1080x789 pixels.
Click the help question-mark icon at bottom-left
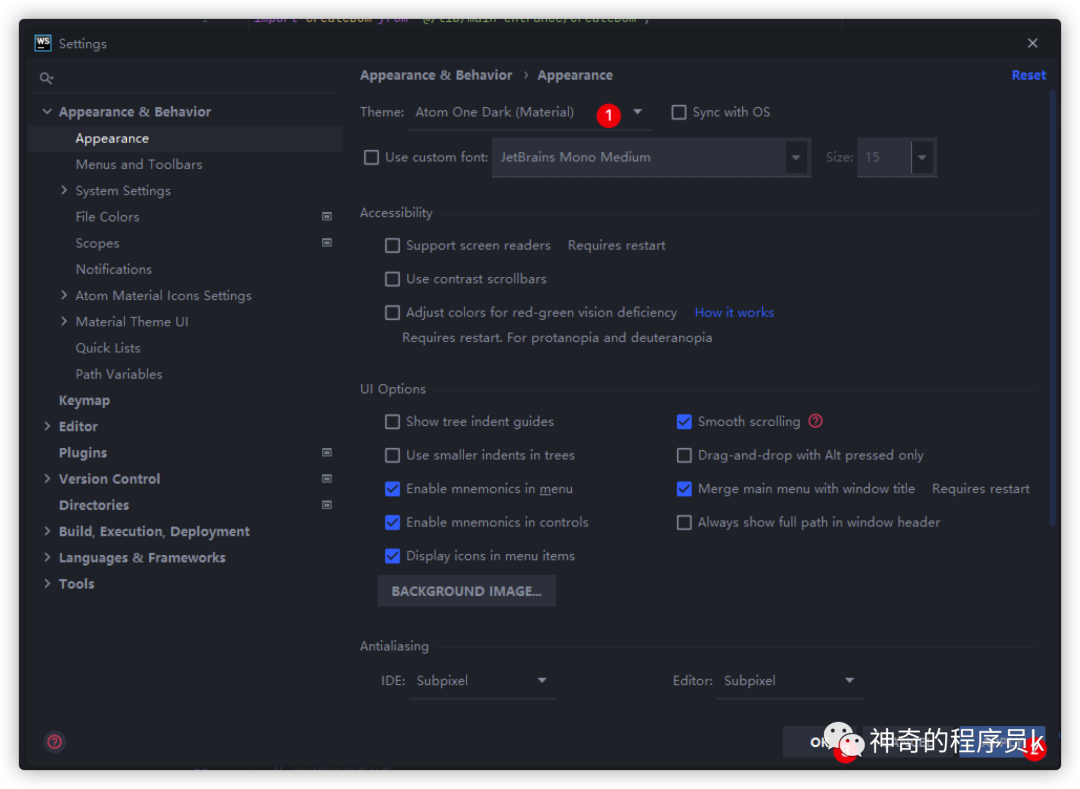tap(54, 742)
